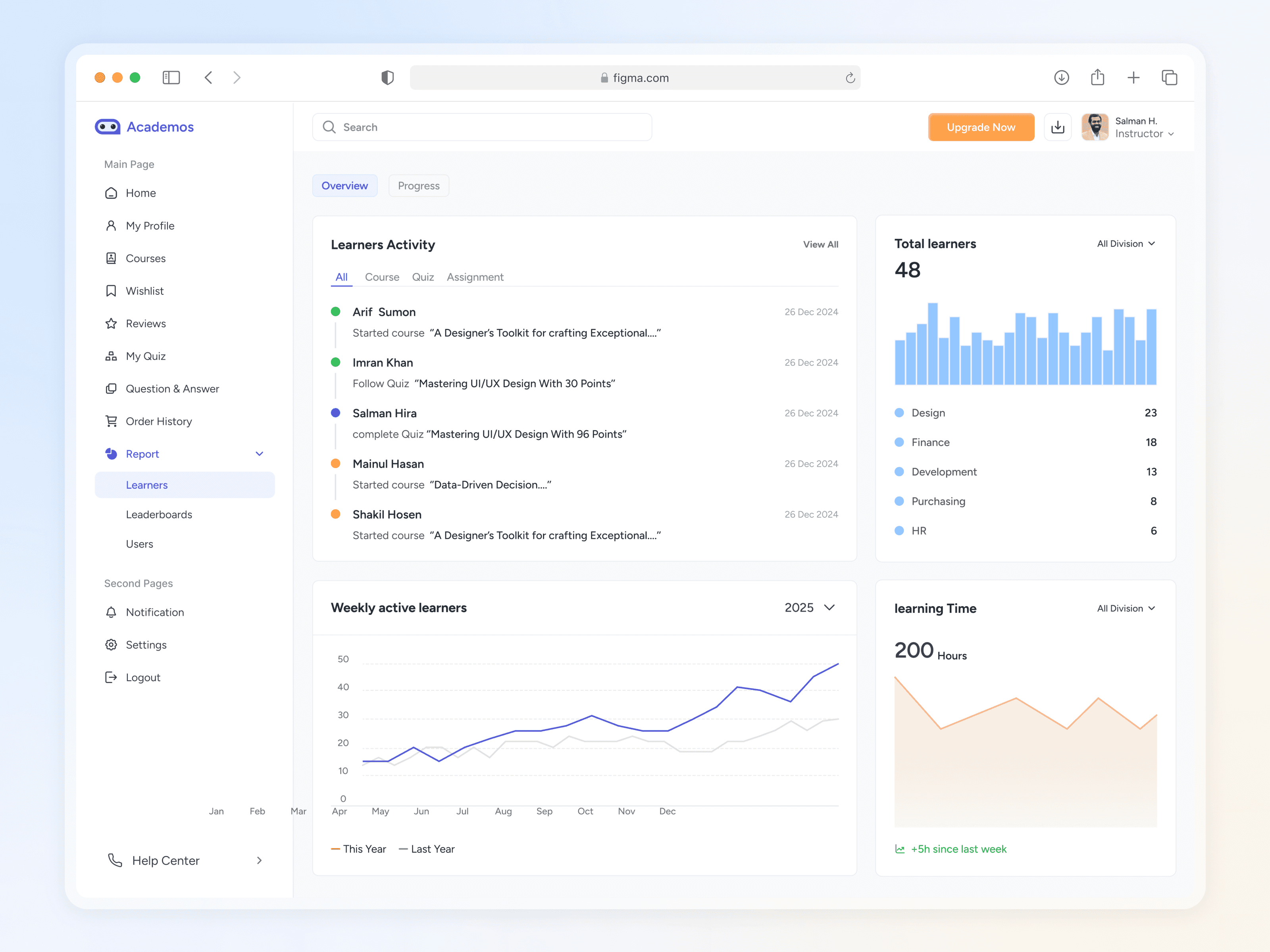Screen dimensions: 1270x952
Task: Open Total learners All Division dropdown
Action: (1125, 244)
